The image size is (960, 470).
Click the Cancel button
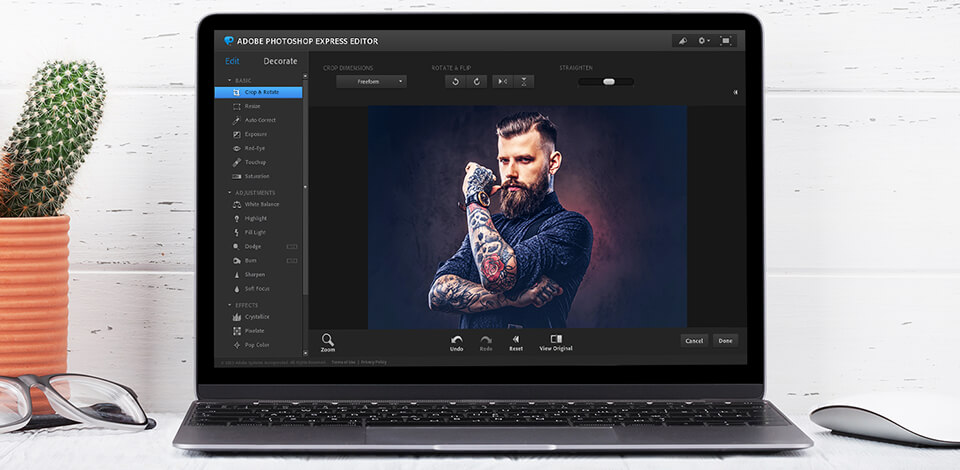click(694, 341)
